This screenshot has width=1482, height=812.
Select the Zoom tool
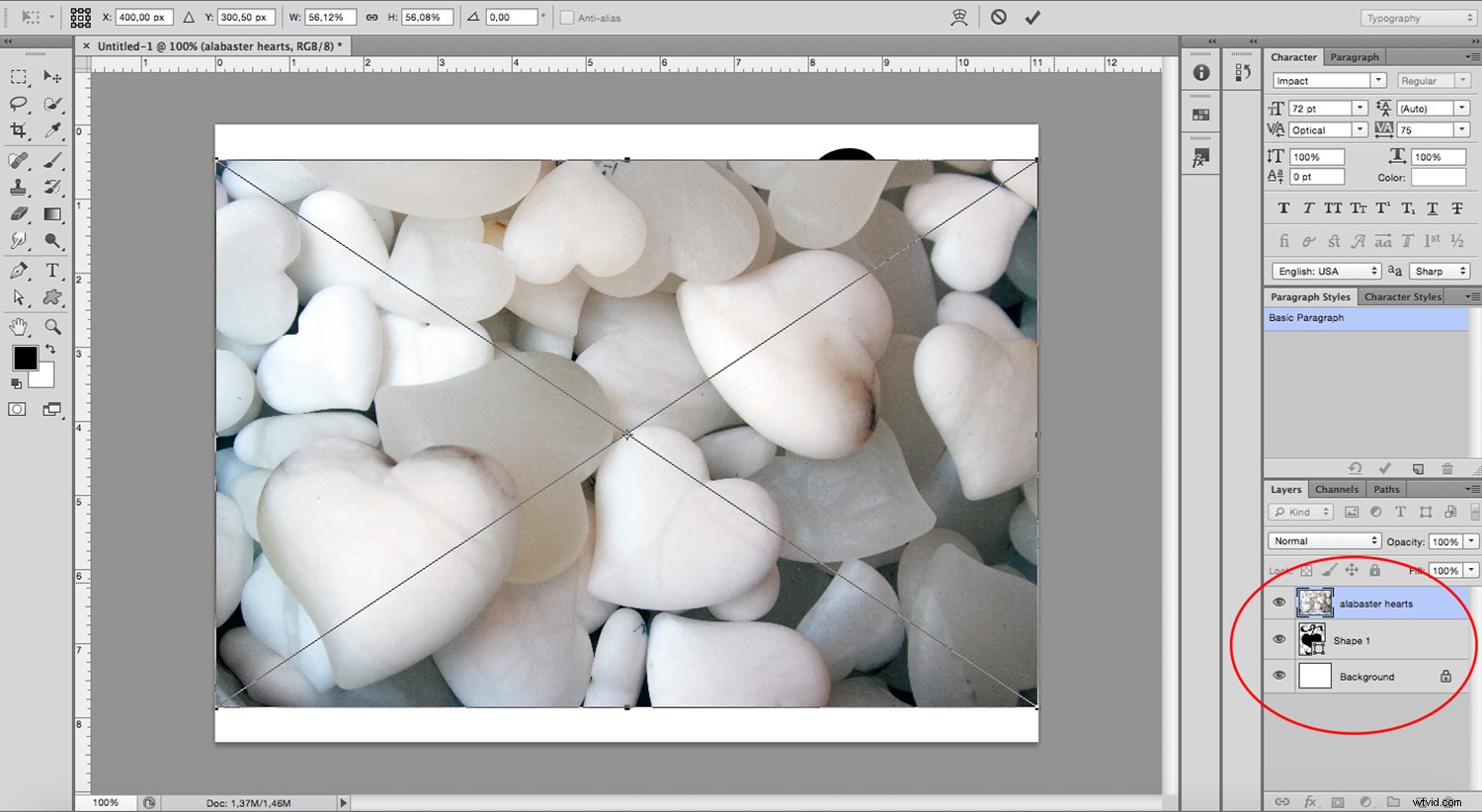51,326
